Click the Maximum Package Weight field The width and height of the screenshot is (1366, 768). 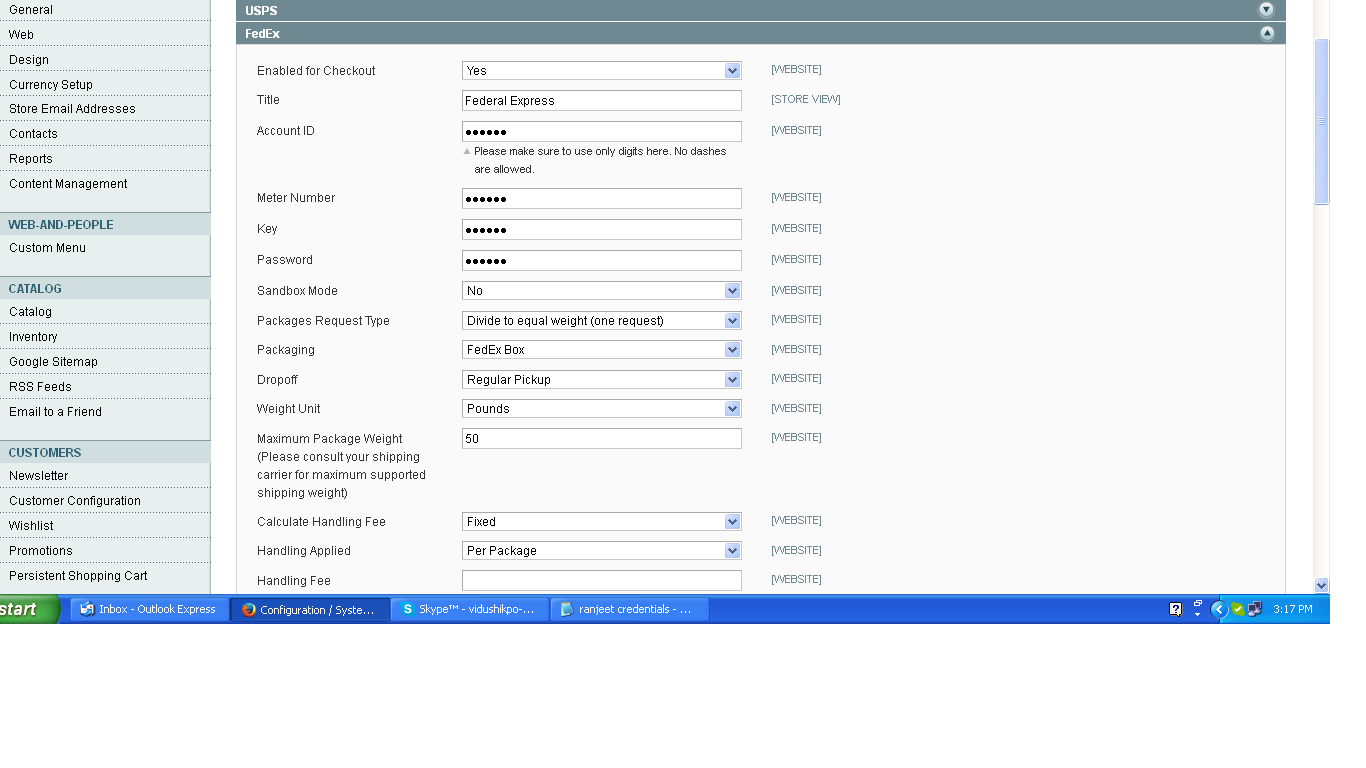click(x=602, y=439)
